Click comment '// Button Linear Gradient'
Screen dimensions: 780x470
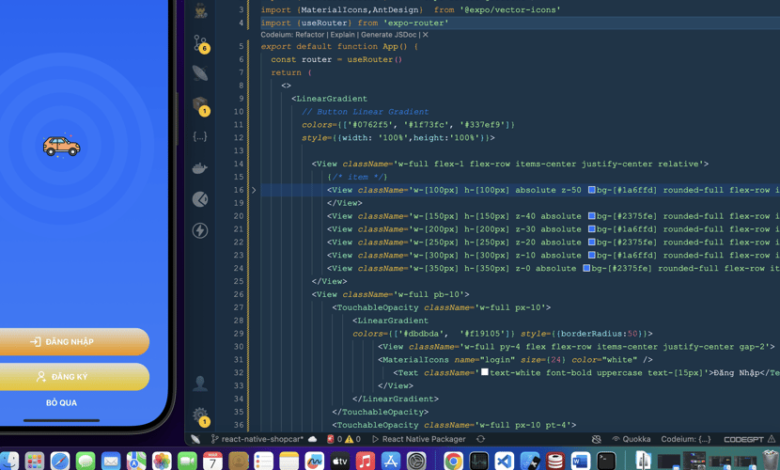pyautogui.click(x=365, y=112)
